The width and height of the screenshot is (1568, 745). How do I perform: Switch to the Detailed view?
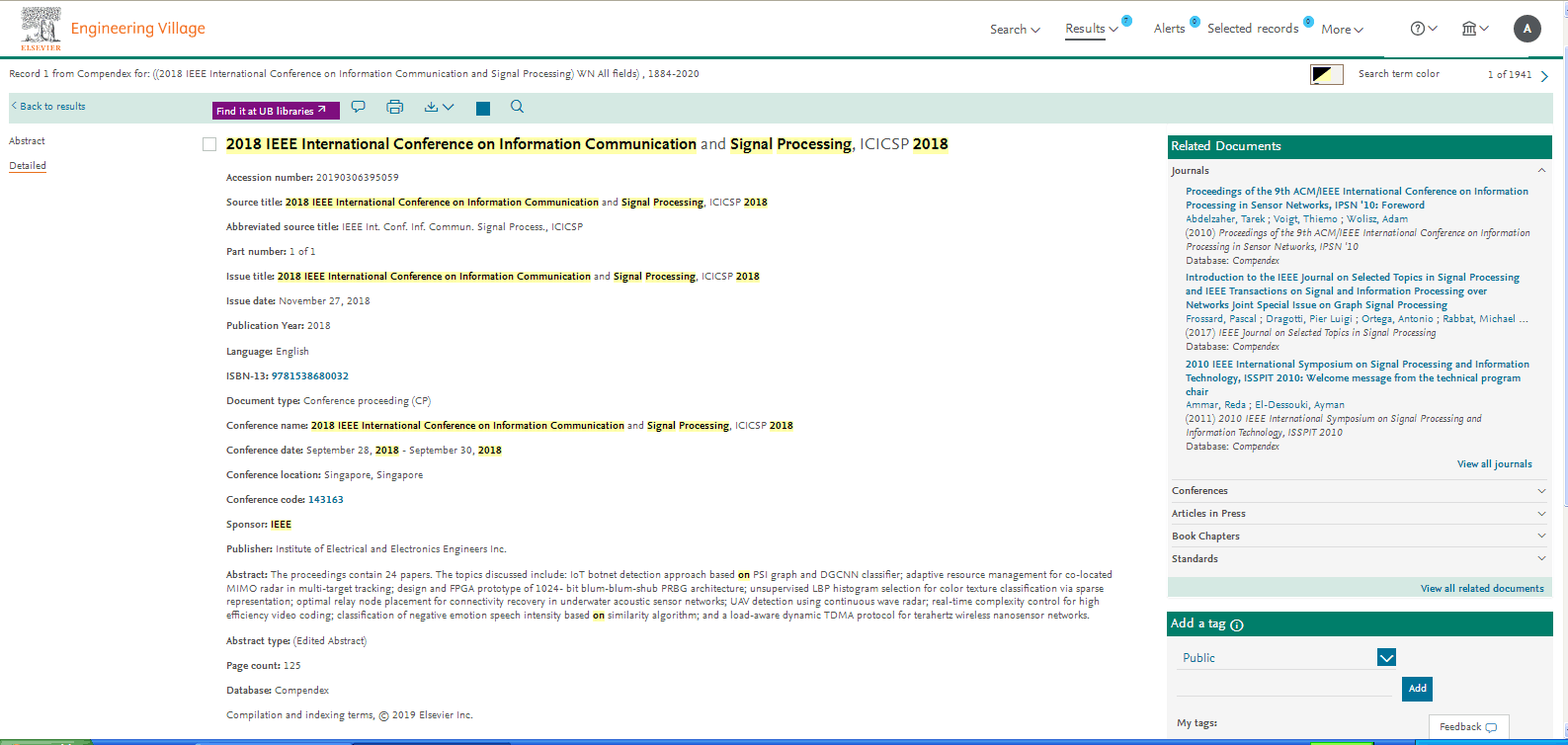(x=28, y=166)
